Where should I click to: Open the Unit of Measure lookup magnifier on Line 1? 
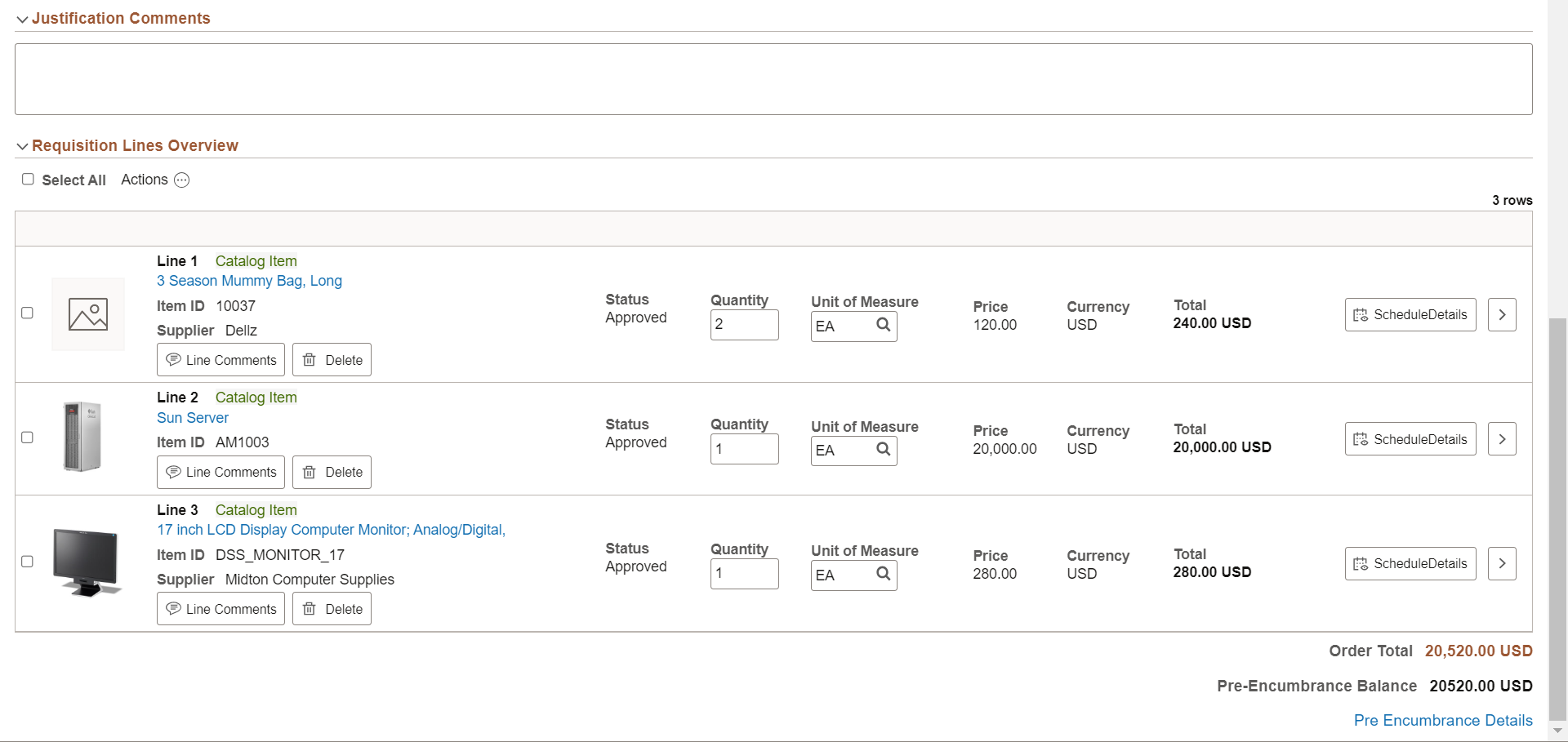click(x=883, y=325)
